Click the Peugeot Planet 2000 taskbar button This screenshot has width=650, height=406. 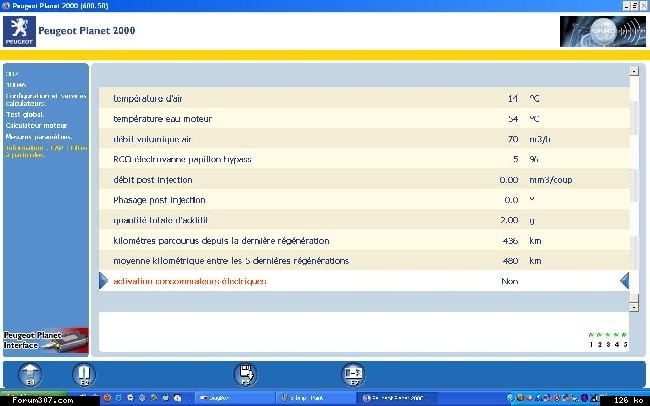point(398,398)
